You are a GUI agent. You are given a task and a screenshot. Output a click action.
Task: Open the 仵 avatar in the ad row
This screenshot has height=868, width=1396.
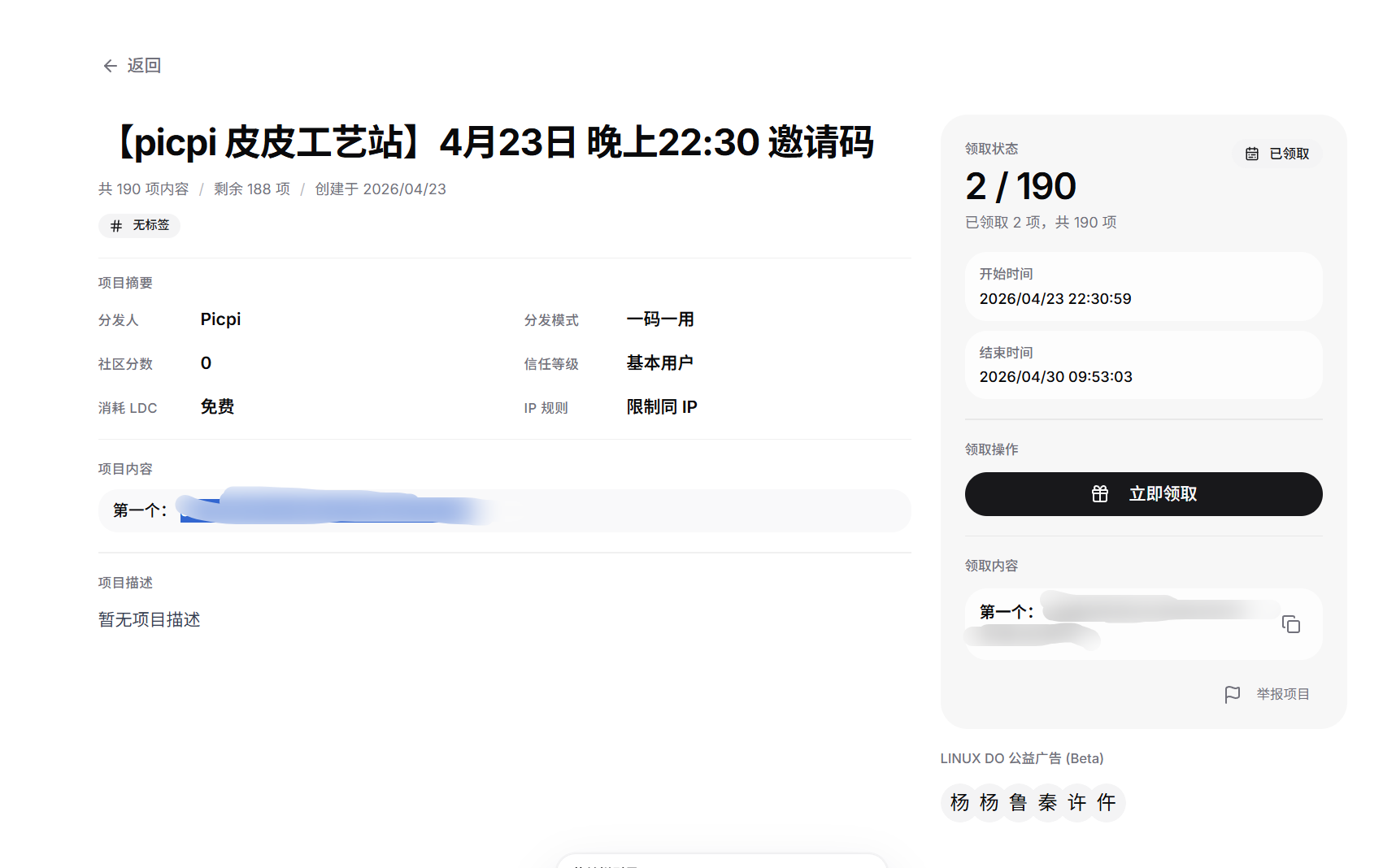point(1106,803)
